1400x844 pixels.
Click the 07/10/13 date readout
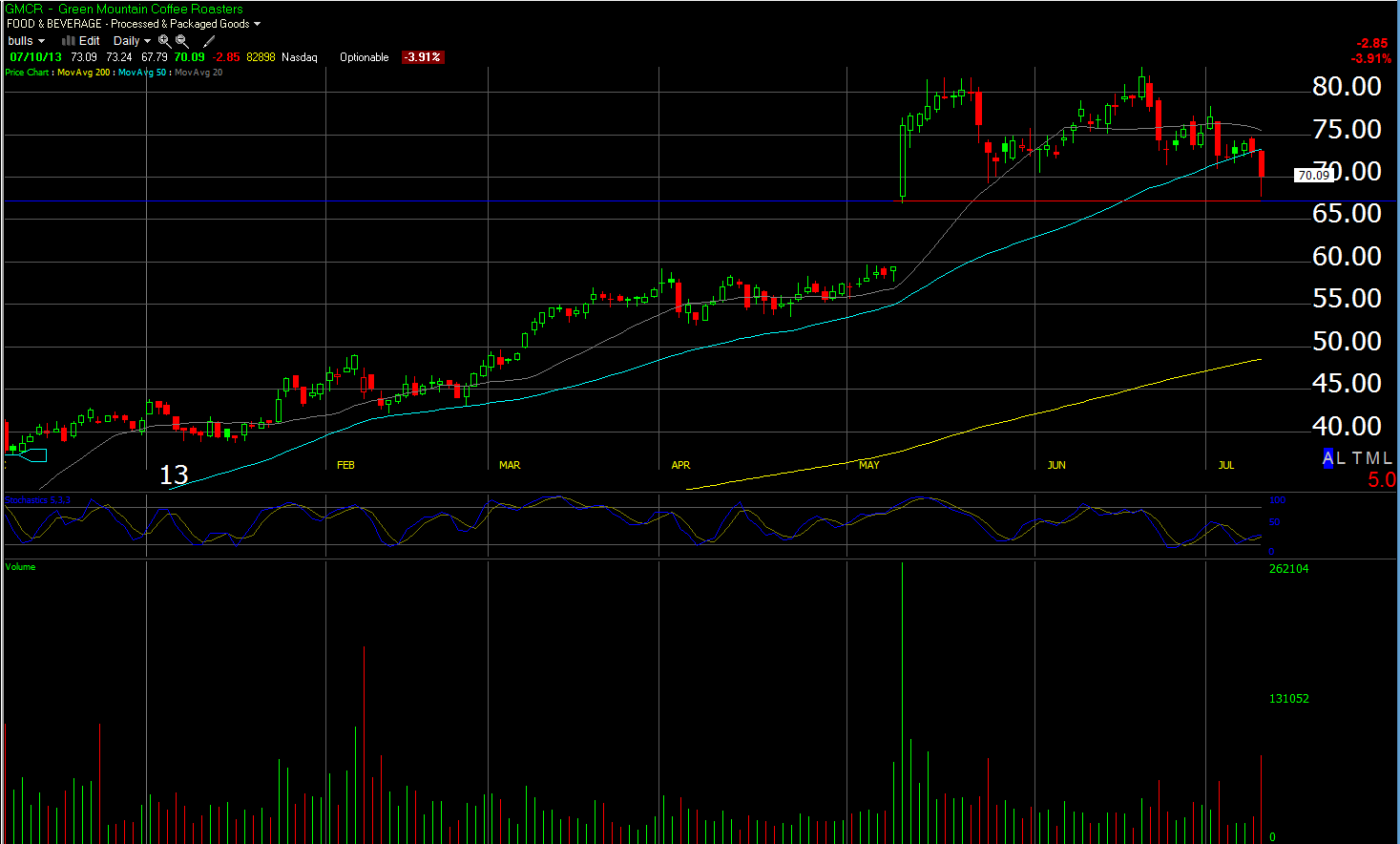pos(36,57)
